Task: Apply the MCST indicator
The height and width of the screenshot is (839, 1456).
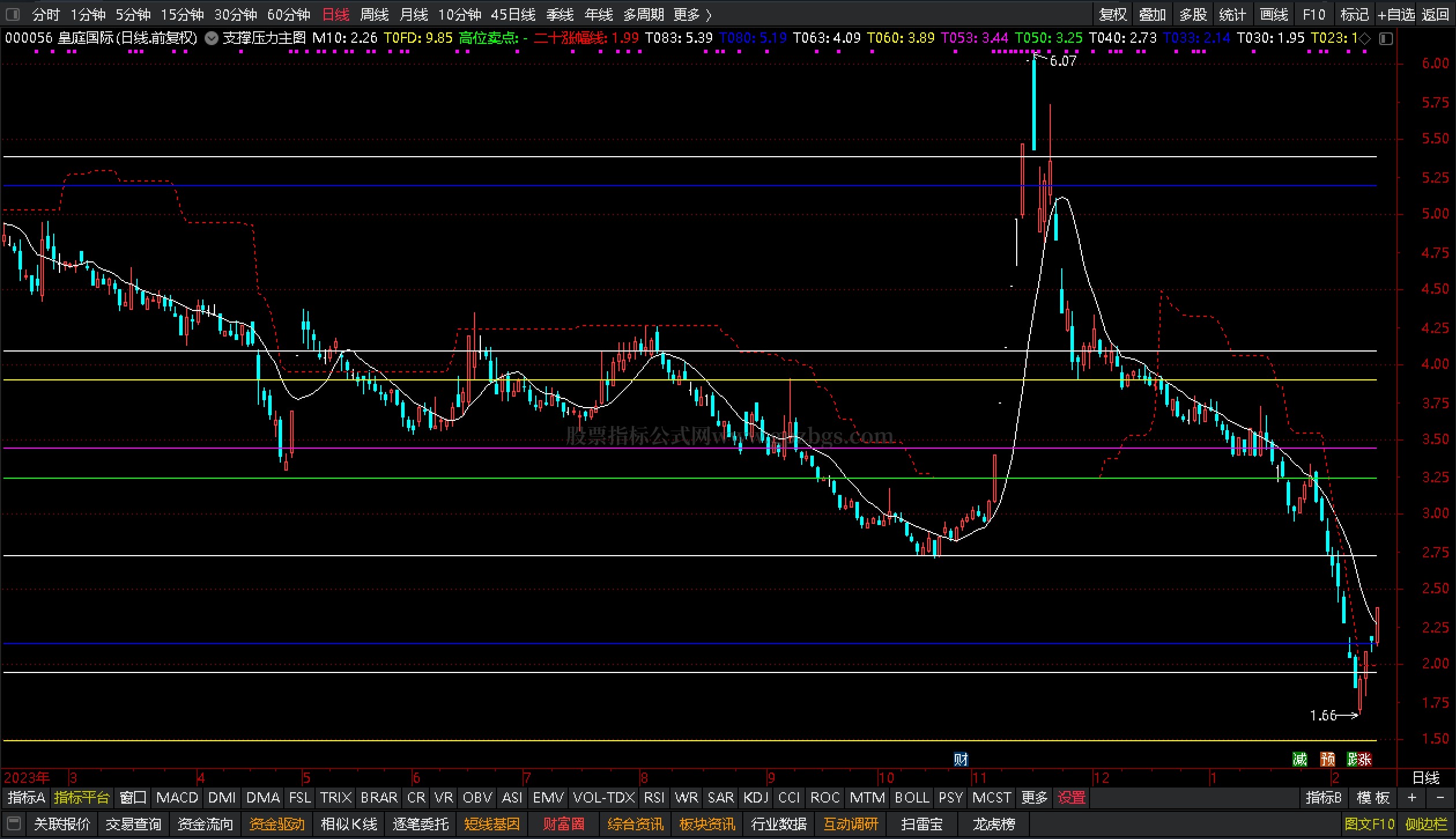Action: click(x=992, y=798)
